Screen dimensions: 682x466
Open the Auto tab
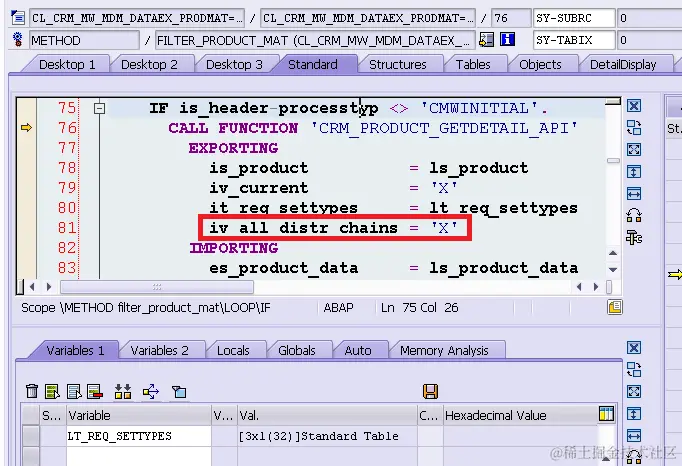(x=358, y=350)
